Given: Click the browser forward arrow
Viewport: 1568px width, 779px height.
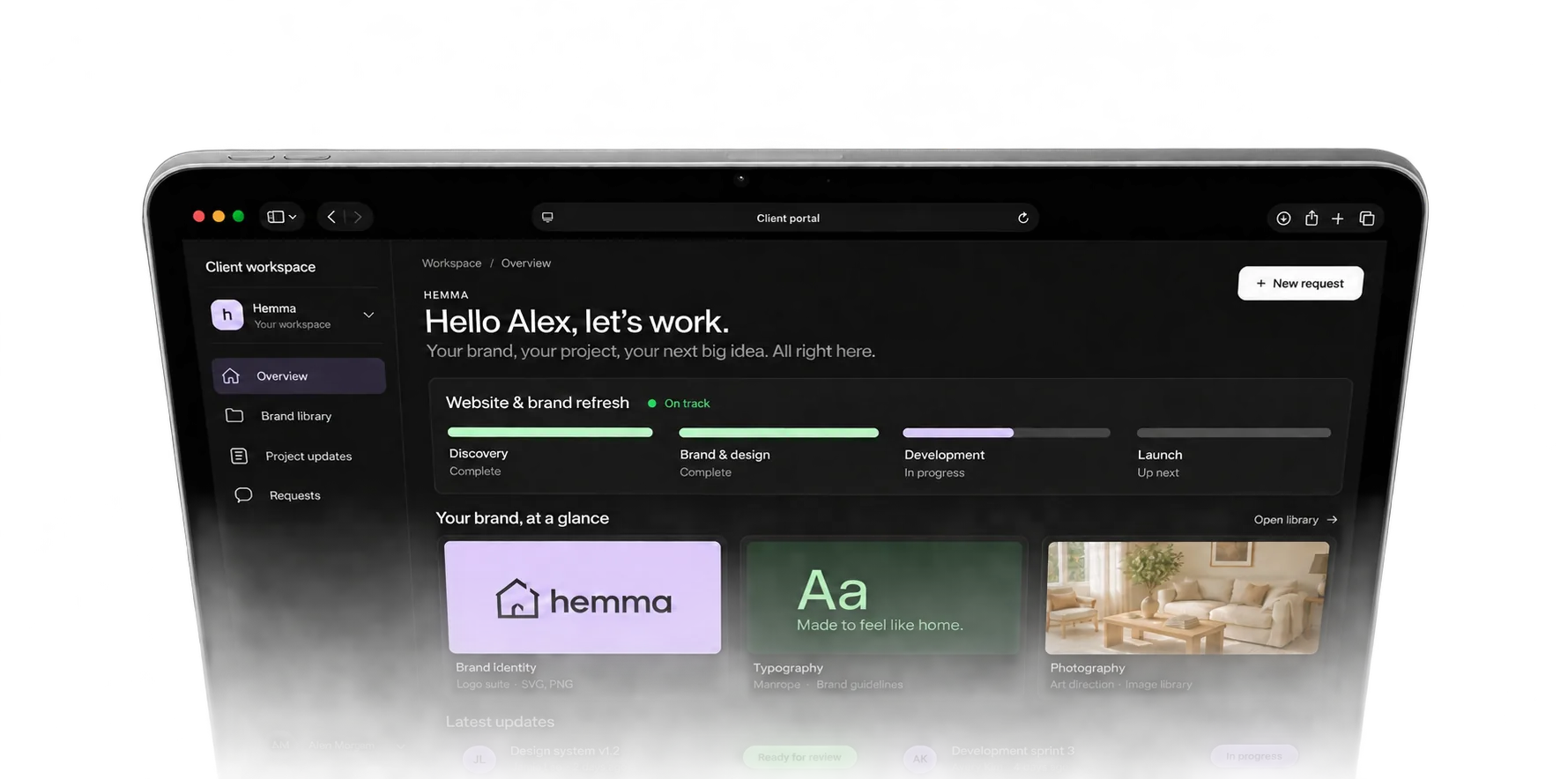Looking at the screenshot, I should coord(358,217).
